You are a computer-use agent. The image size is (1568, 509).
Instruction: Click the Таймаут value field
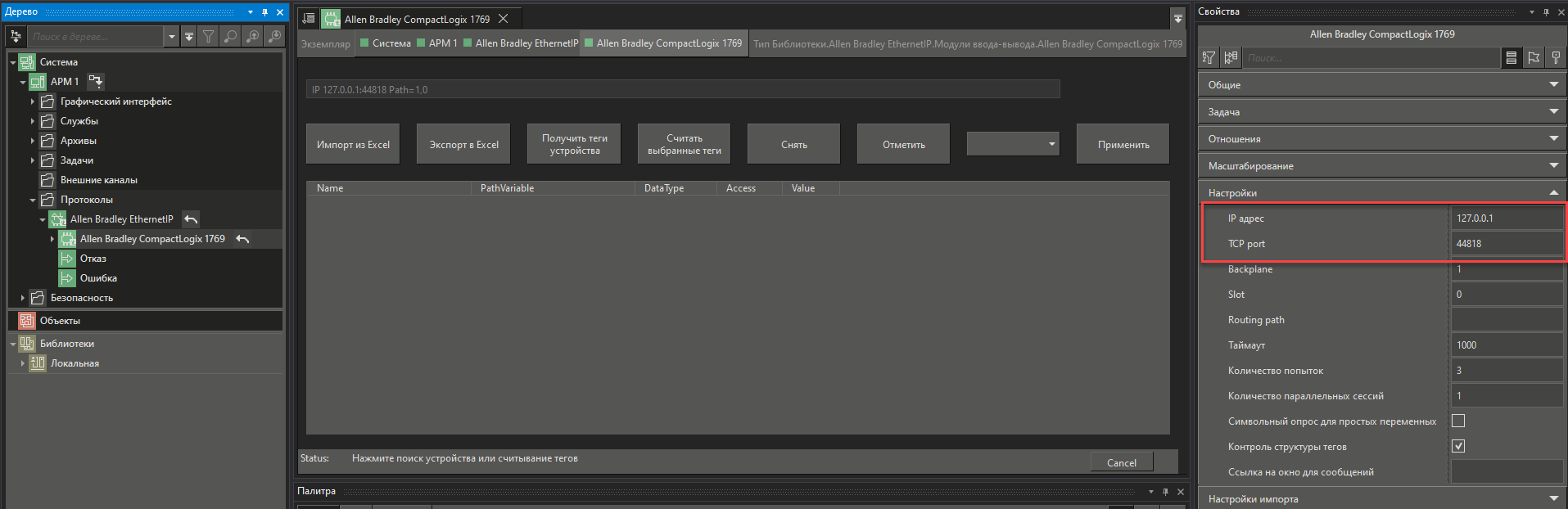tap(1507, 345)
